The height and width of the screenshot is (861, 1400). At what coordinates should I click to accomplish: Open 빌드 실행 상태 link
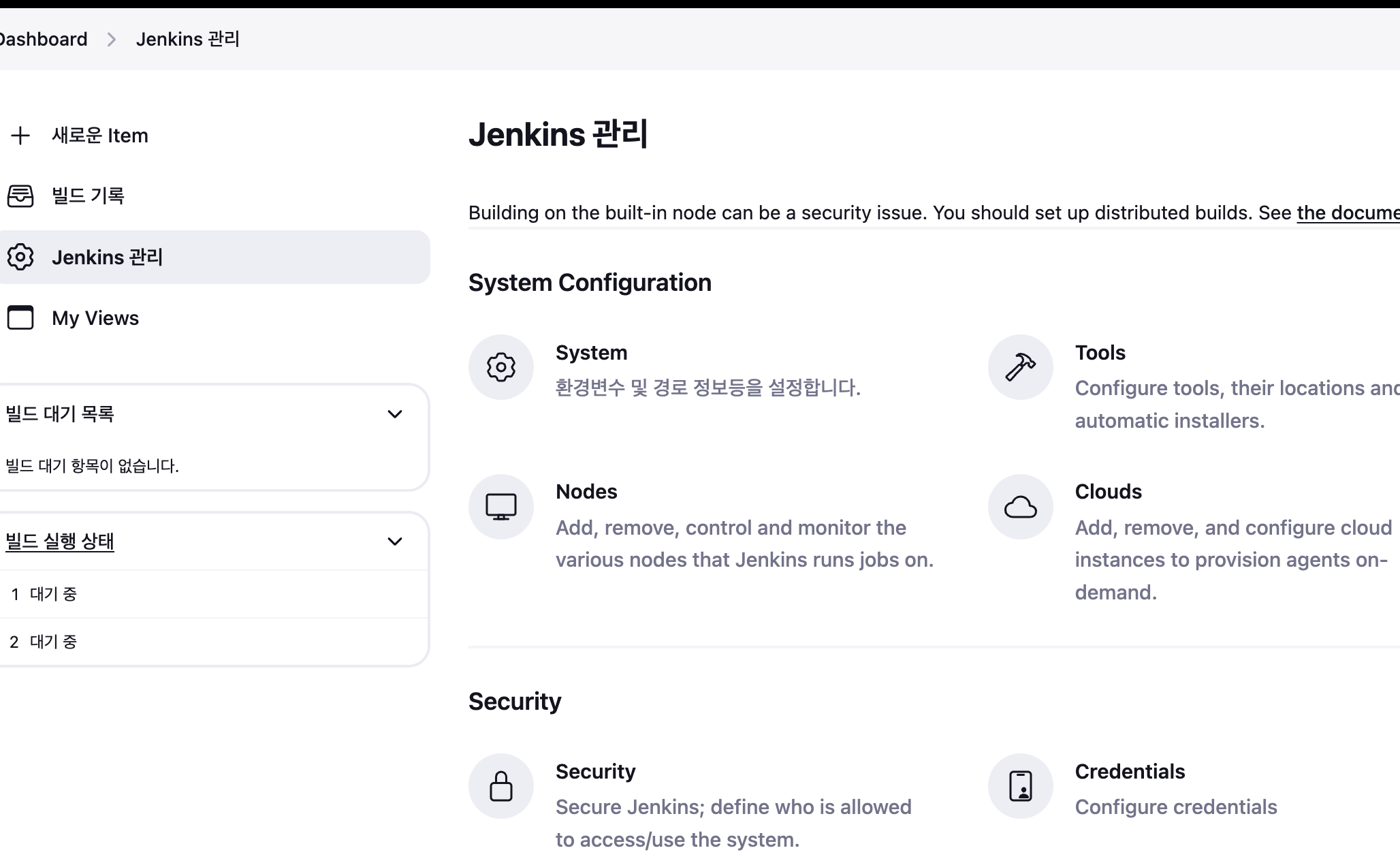(x=60, y=542)
